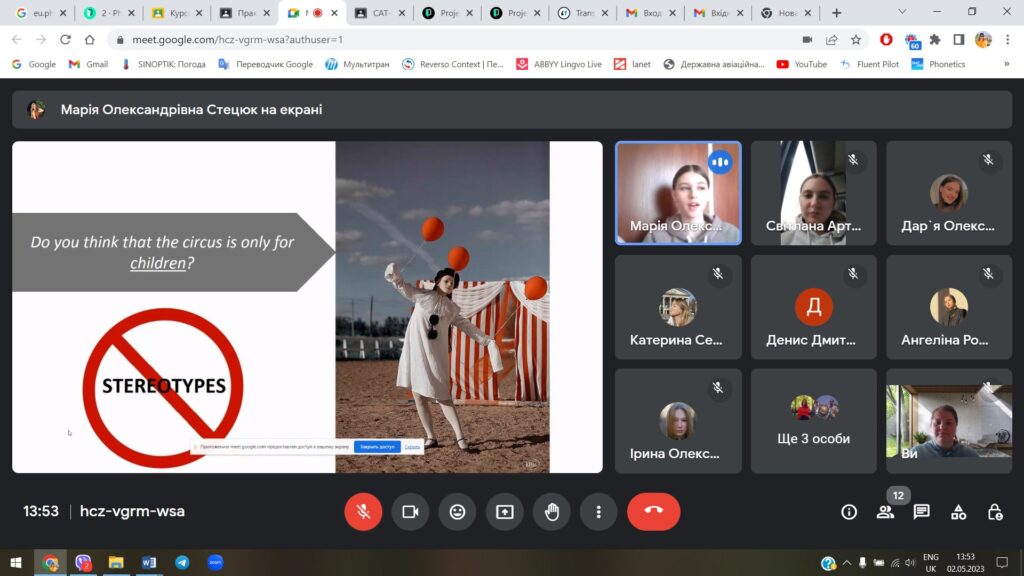Unmute the microphone in call controls
This screenshot has width=1024, height=576.
click(363, 512)
